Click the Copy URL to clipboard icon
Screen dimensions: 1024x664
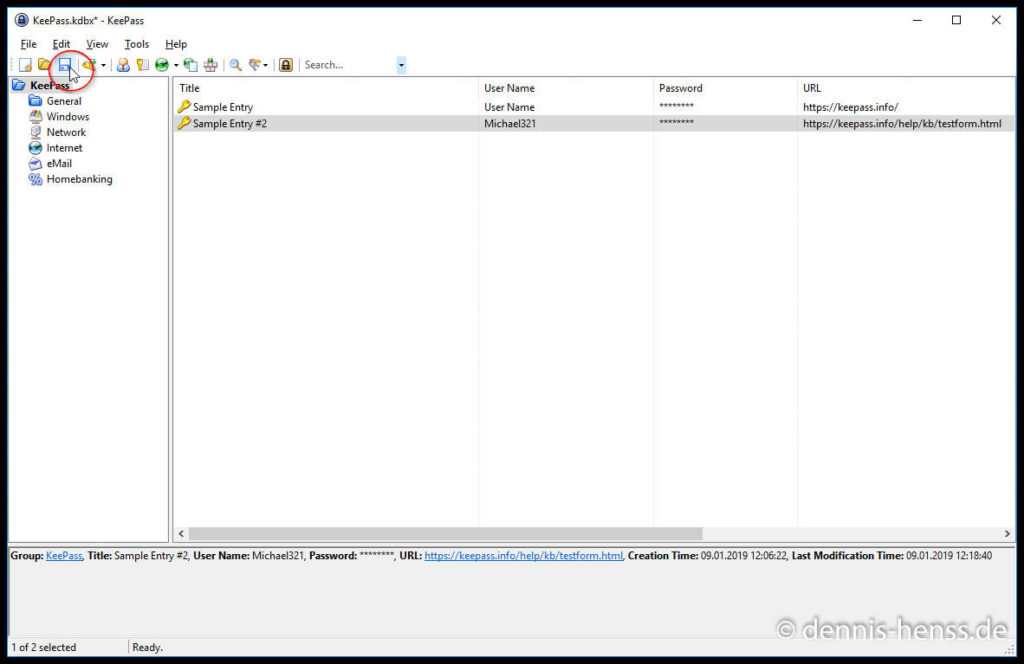tap(191, 65)
